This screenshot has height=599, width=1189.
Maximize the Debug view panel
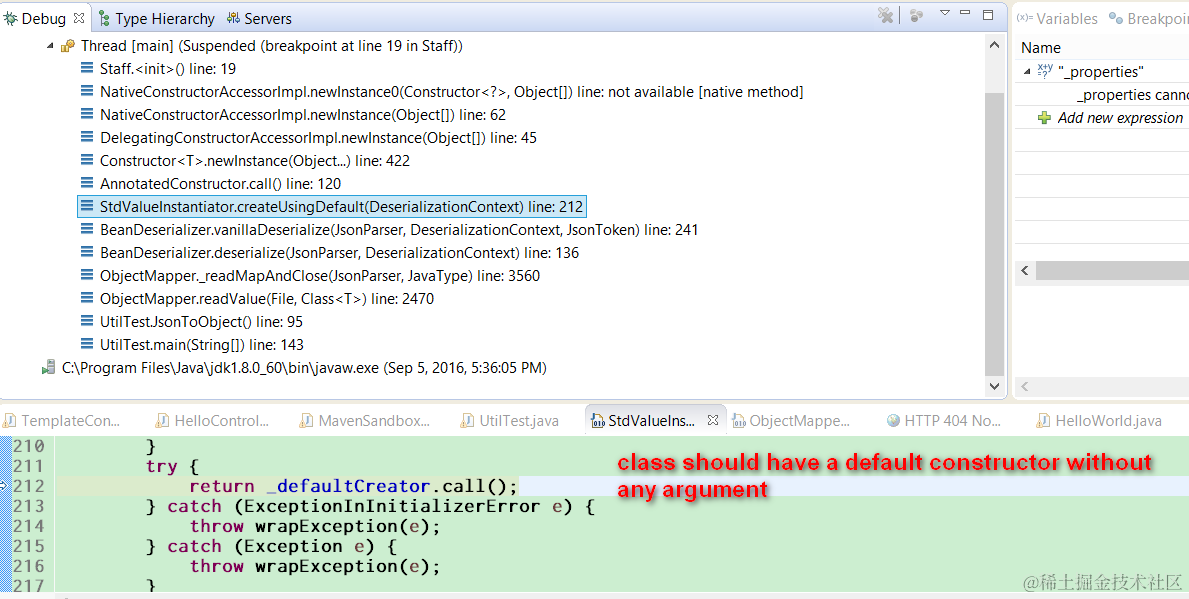[987, 14]
